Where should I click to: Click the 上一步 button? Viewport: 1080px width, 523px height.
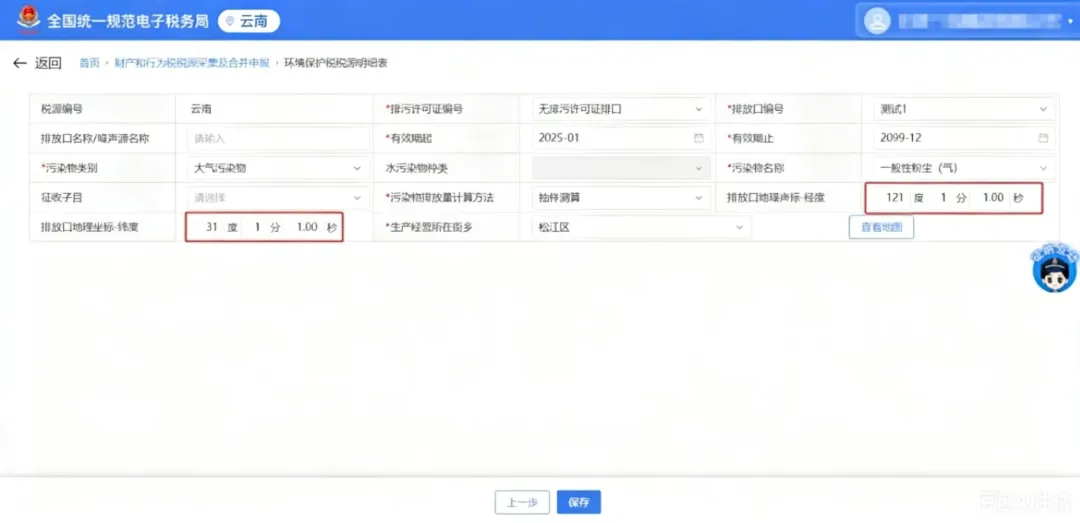point(522,502)
